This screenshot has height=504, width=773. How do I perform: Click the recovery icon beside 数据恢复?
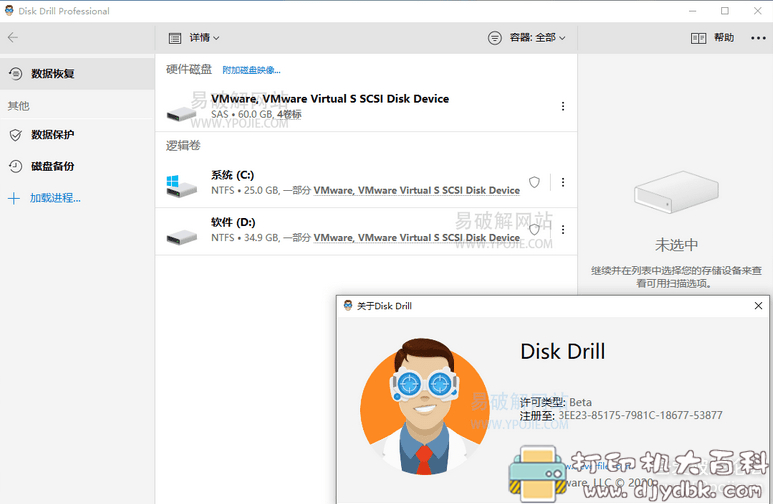[x=15, y=73]
